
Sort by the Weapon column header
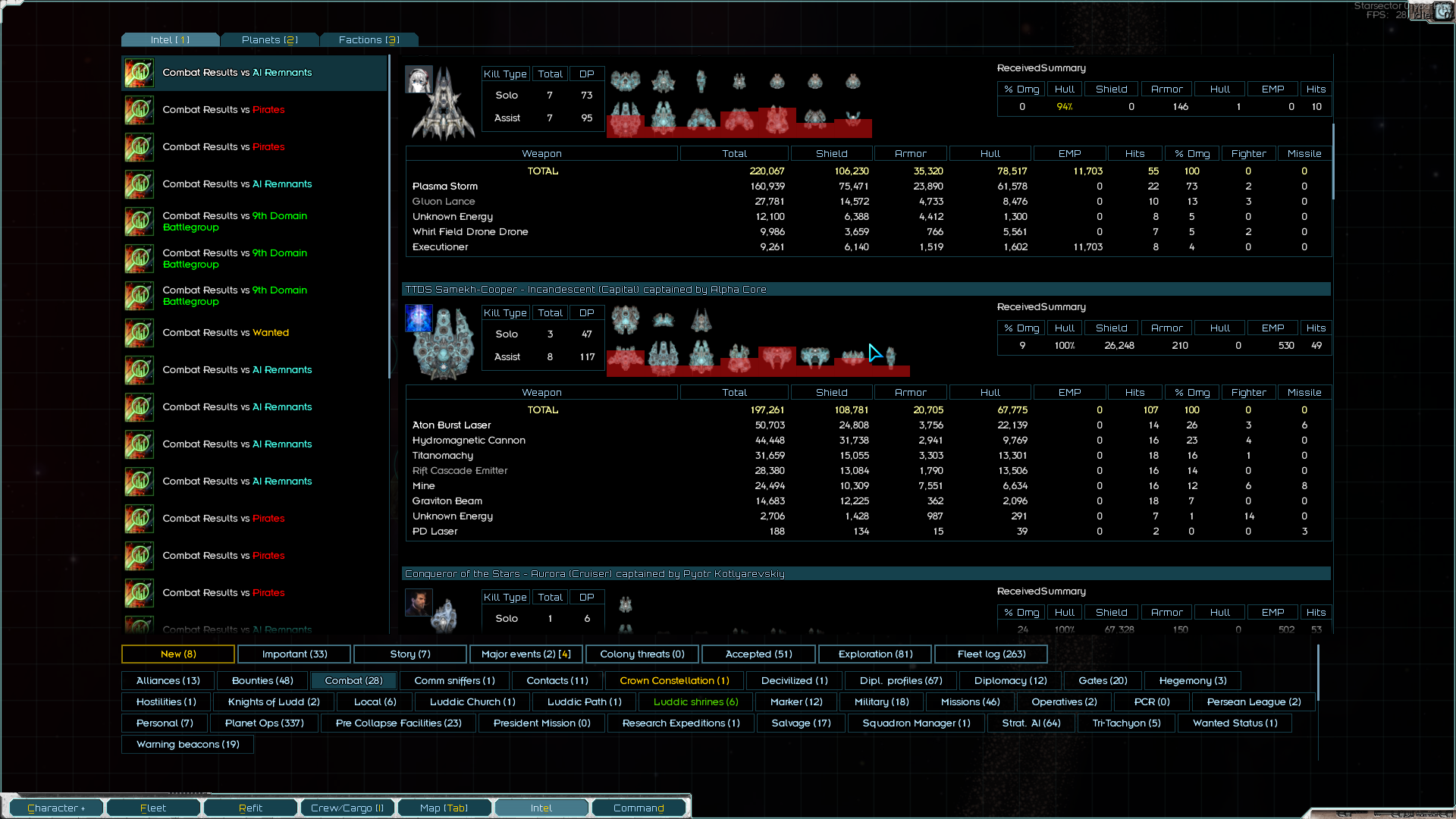coord(541,154)
